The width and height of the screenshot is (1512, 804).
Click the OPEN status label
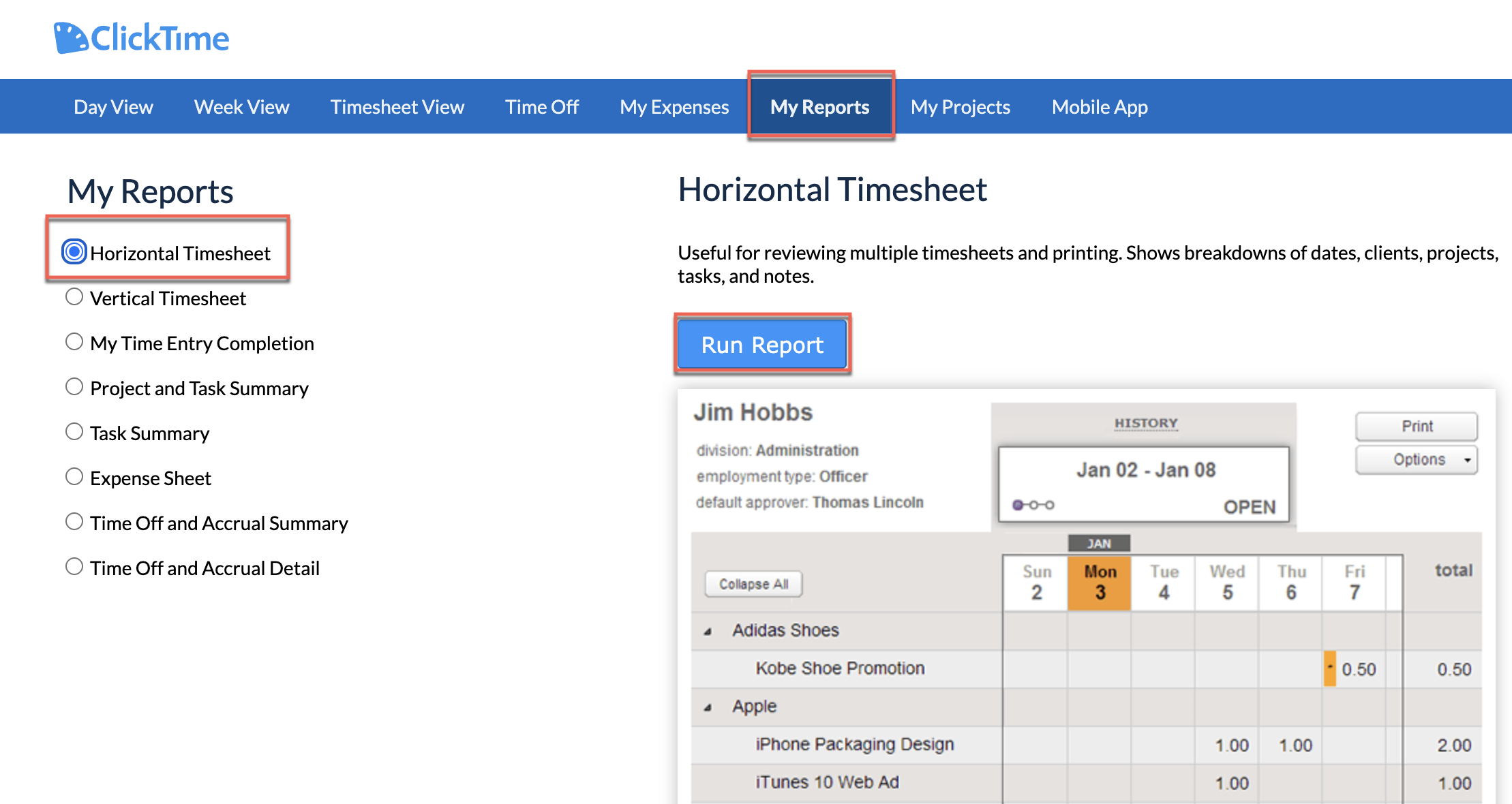(1249, 507)
